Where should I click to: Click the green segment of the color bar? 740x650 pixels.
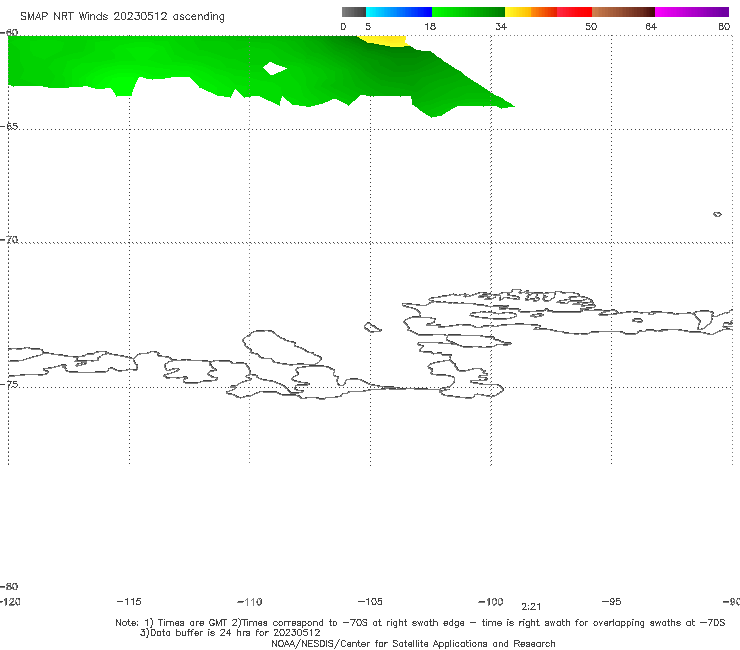[468, 12]
